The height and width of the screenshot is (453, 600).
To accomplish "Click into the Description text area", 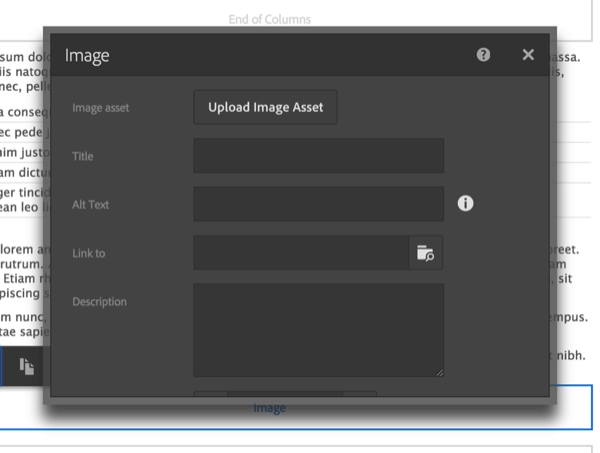I will click(x=319, y=330).
